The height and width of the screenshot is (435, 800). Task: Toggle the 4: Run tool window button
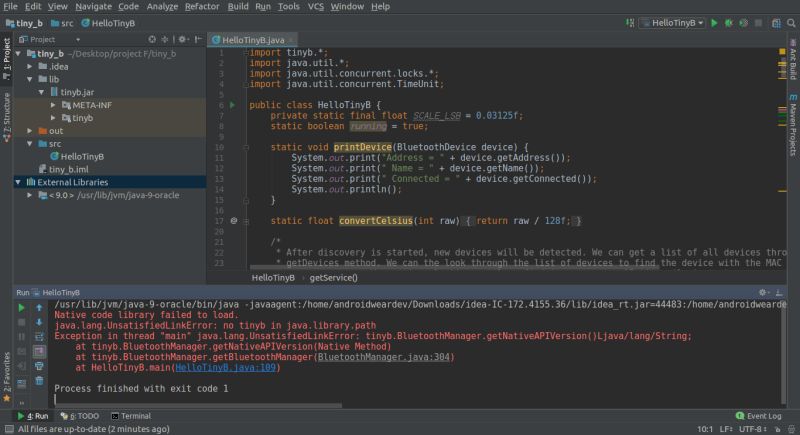pyautogui.click(x=33, y=416)
